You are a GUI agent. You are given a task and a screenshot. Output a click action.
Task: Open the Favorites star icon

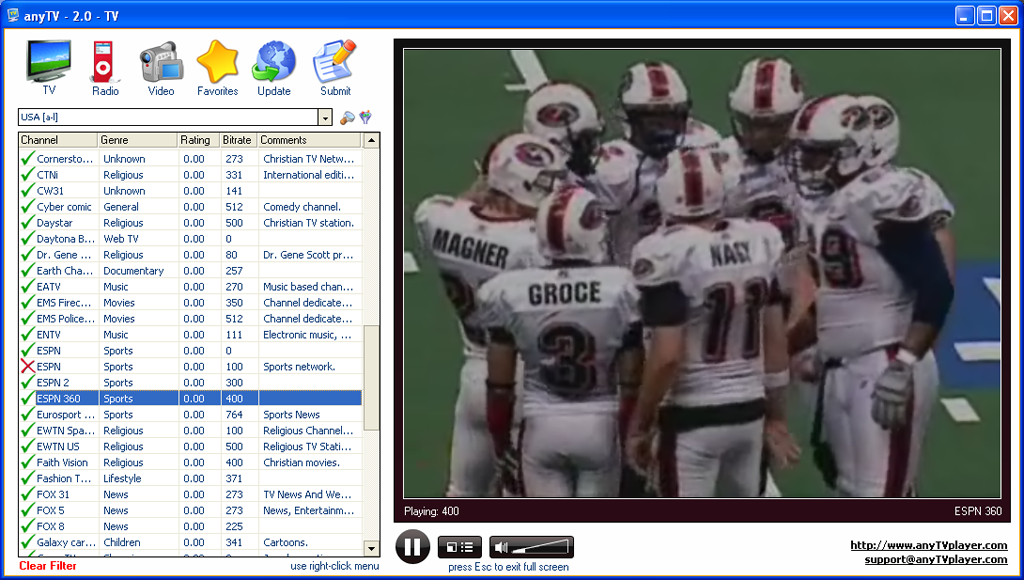pos(217,66)
